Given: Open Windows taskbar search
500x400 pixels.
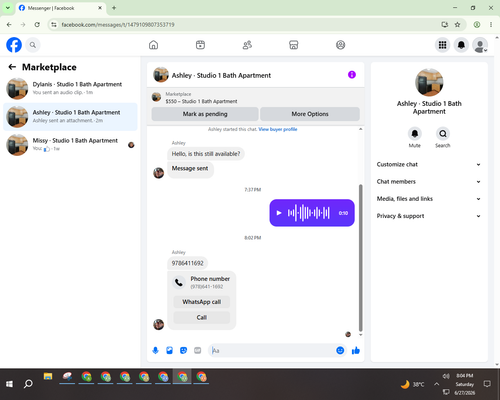Looking at the screenshot, I should (28, 384).
